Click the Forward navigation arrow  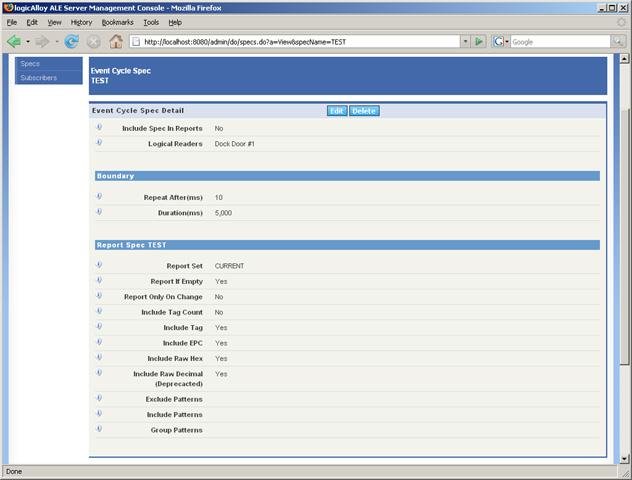pos(42,41)
